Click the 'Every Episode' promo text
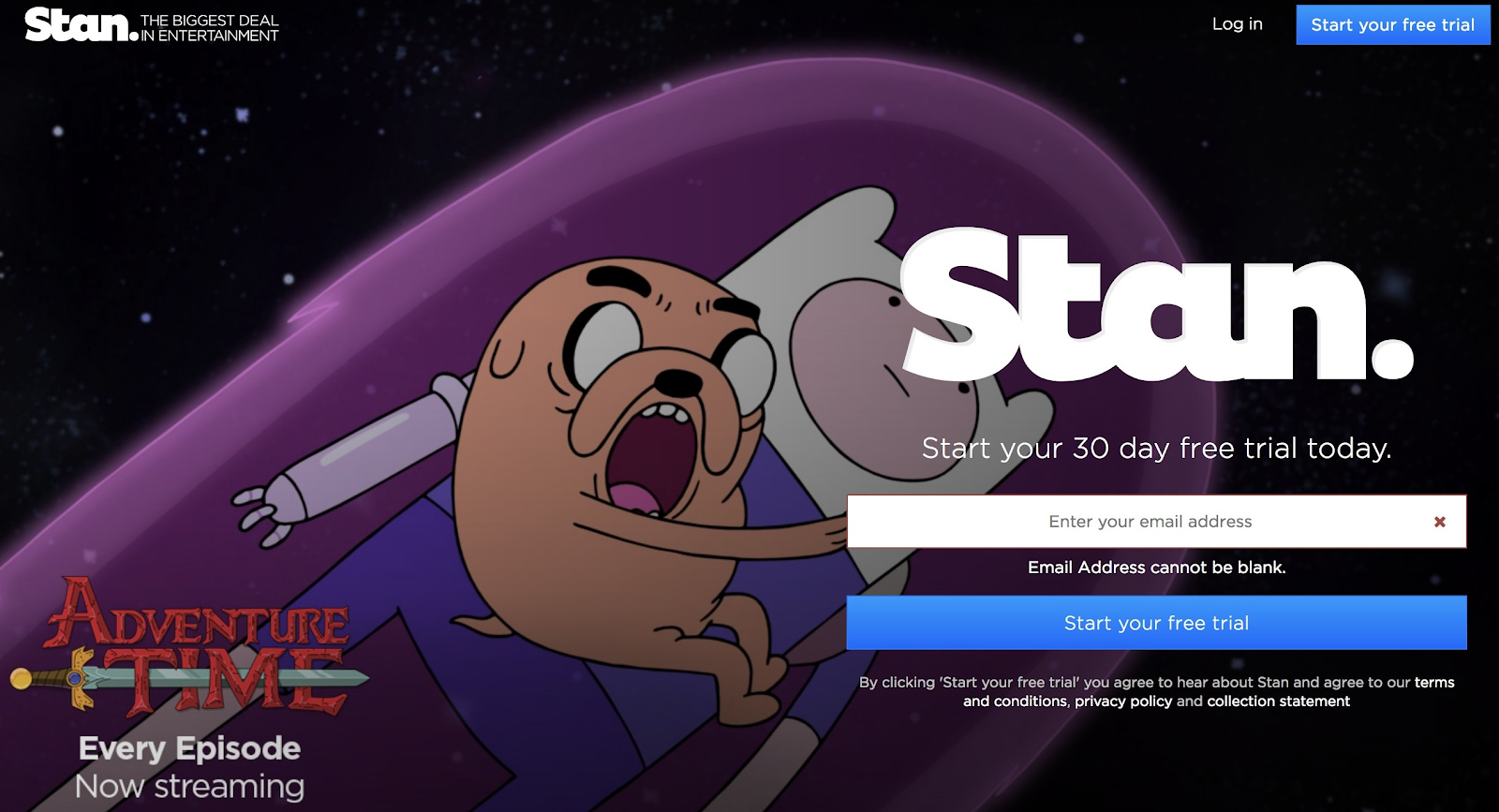The width and height of the screenshot is (1499, 812). pyautogui.click(x=190, y=748)
